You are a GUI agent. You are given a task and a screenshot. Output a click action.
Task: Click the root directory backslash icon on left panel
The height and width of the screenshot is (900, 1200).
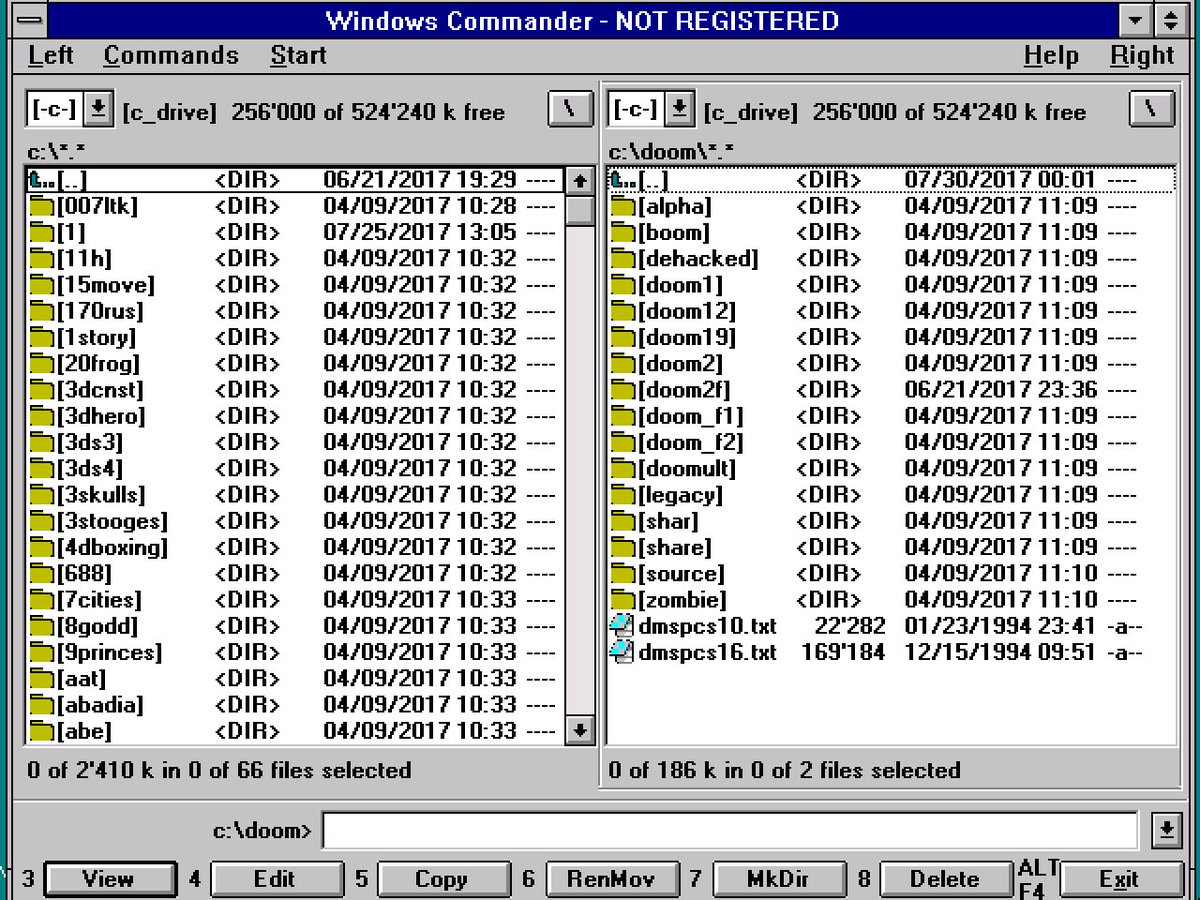(x=569, y=110)
